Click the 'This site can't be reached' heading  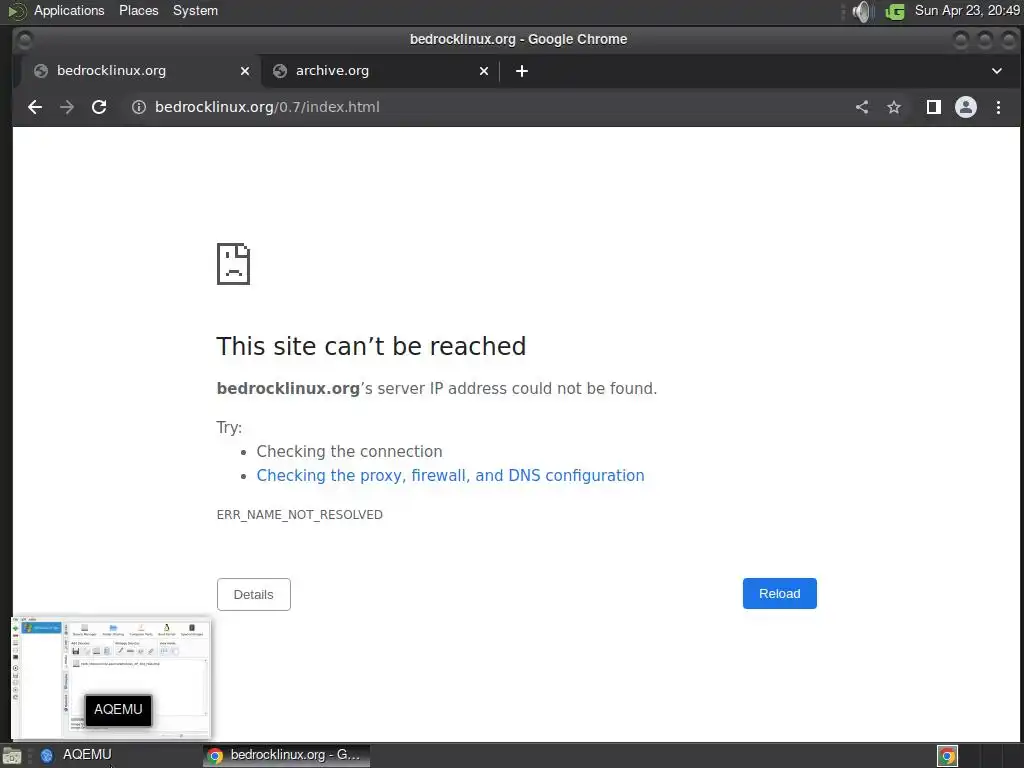pyautogui.click(x=371, y=346)
